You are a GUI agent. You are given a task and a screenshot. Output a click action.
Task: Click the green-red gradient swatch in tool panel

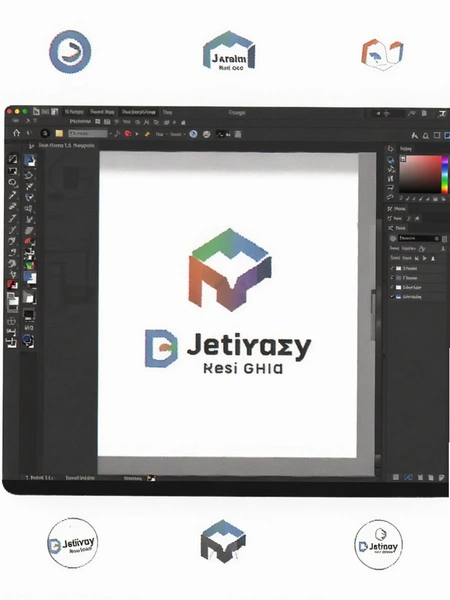pos(29,265)
